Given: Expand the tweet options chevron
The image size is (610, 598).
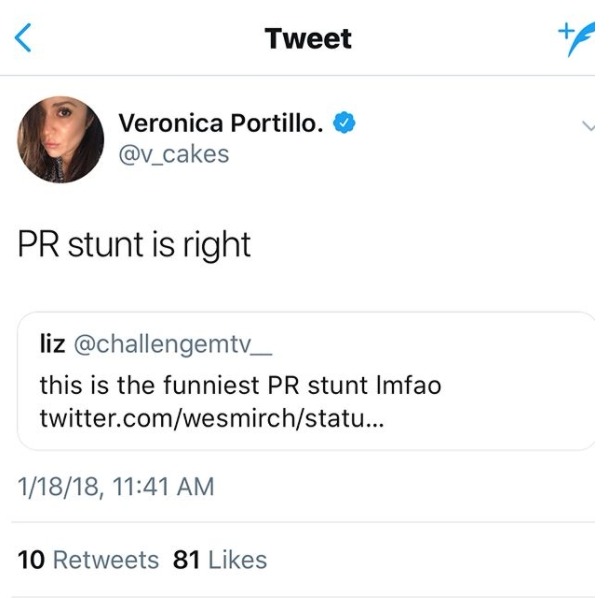Looking at the screenshot, I should click(588, 126).
